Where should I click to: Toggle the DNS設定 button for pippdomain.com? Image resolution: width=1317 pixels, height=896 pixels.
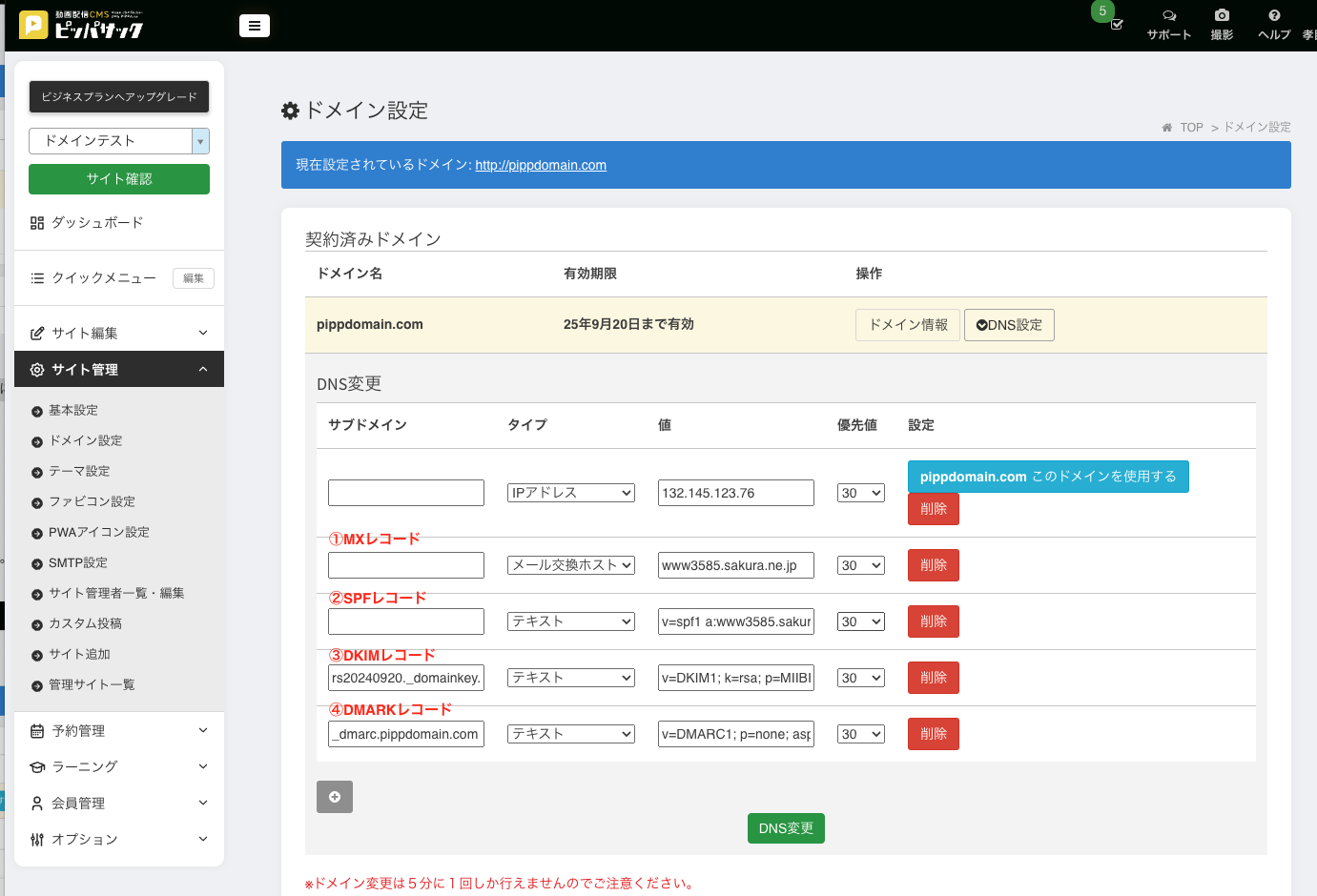click(x=1009, y=325)
